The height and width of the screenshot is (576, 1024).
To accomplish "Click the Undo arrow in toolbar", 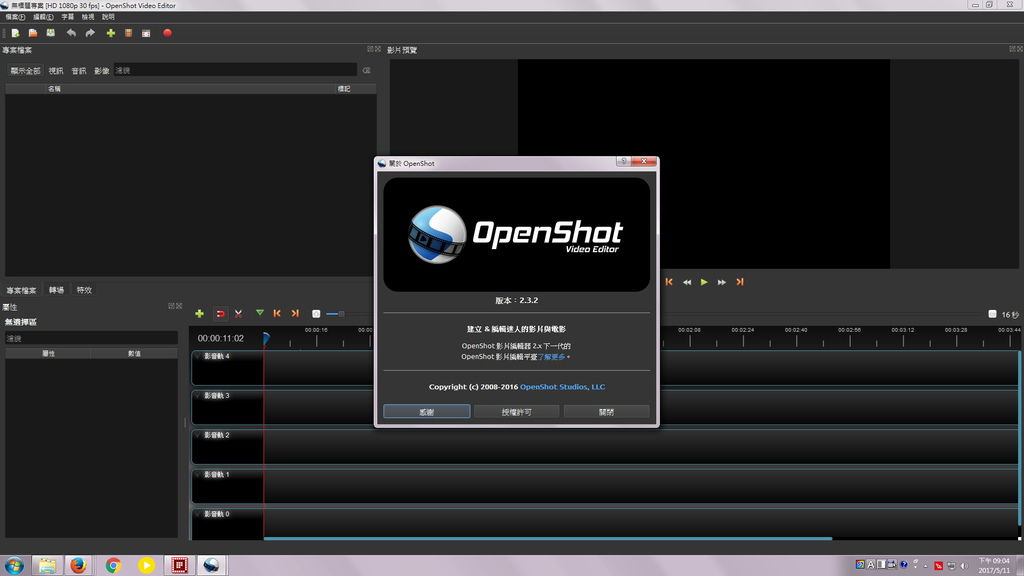I will point(71,33).
